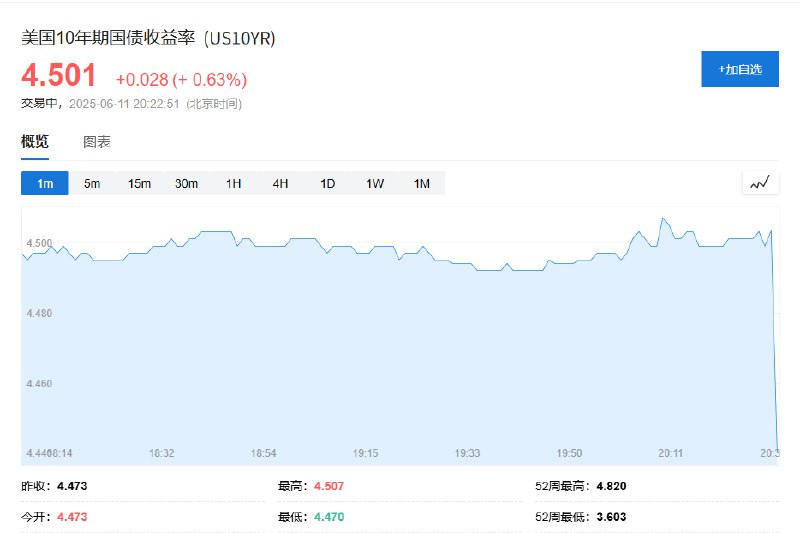Select the 15m timeframe

[139, 183]
